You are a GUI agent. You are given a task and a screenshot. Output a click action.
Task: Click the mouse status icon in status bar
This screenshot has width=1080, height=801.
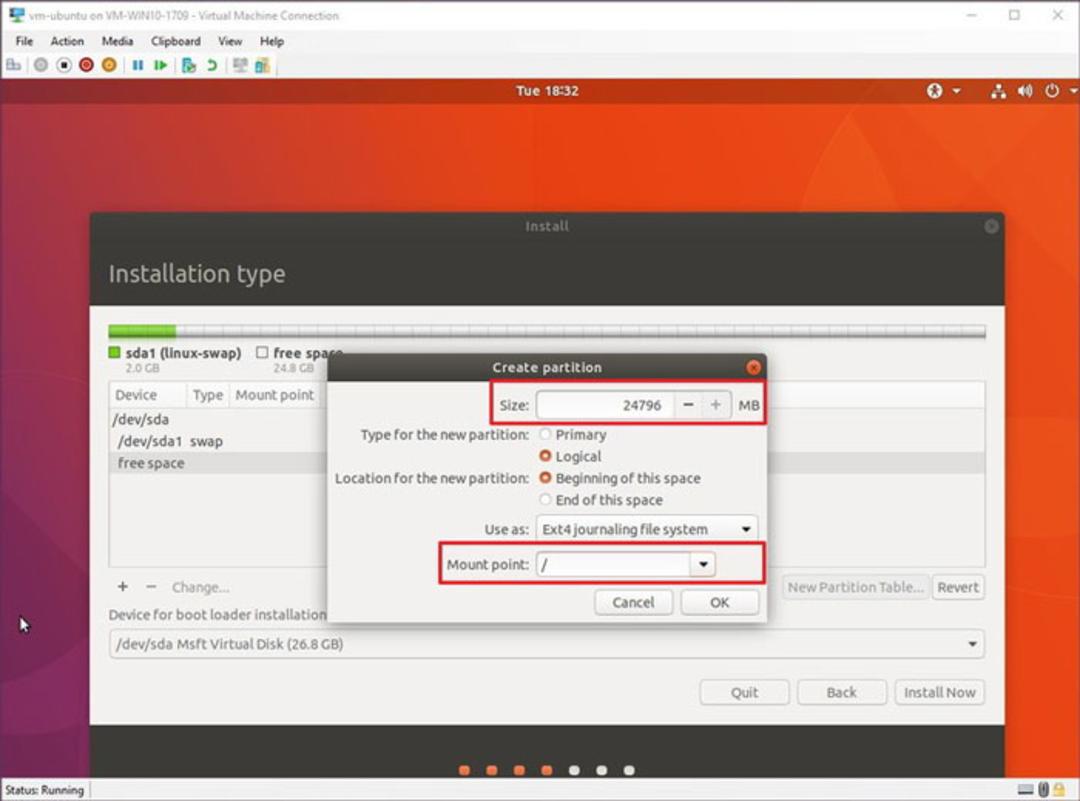coord(1043,790)
